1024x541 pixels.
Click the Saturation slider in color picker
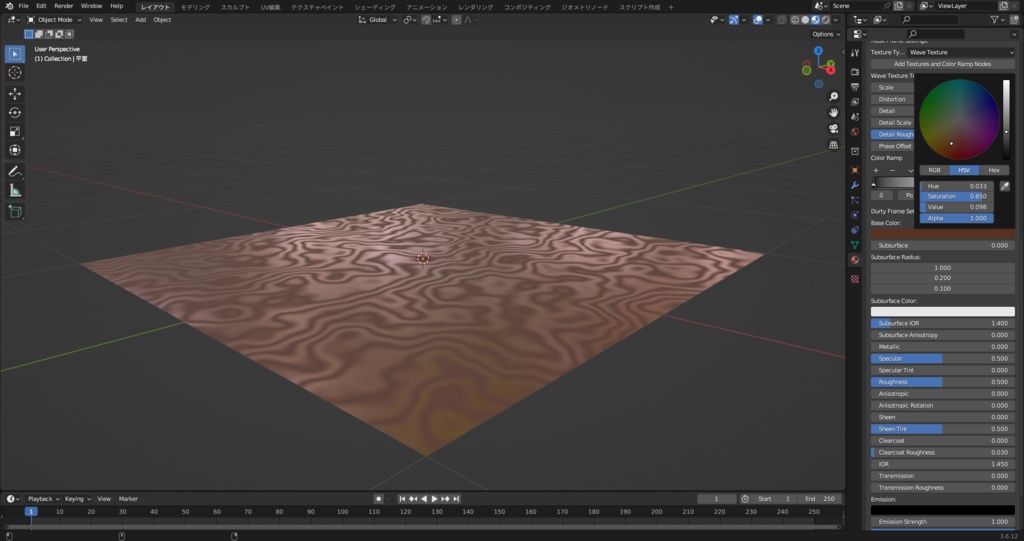point(957,197)
